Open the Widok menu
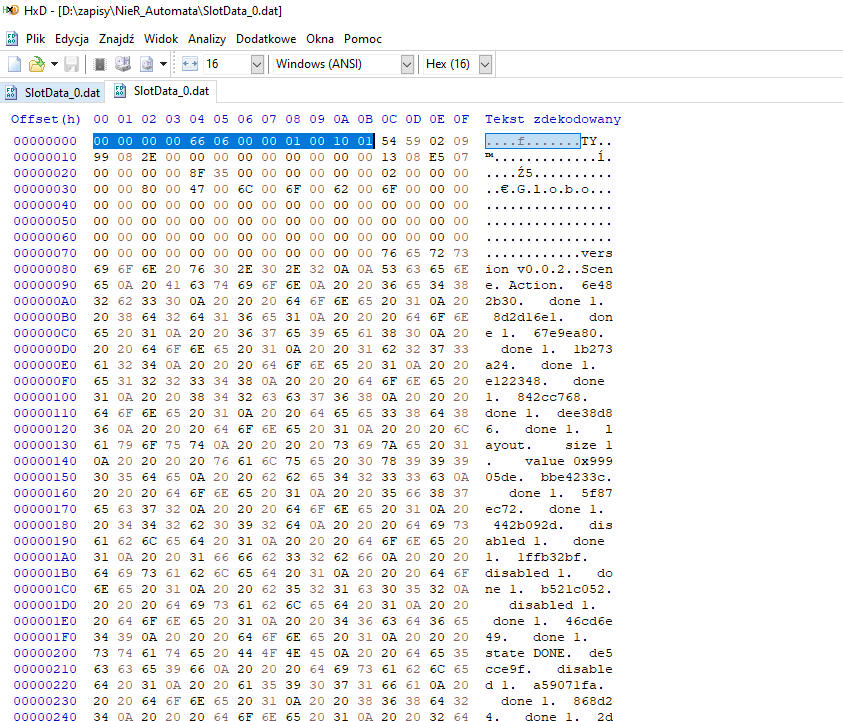The image size is (843, 721). click(161, 39)
